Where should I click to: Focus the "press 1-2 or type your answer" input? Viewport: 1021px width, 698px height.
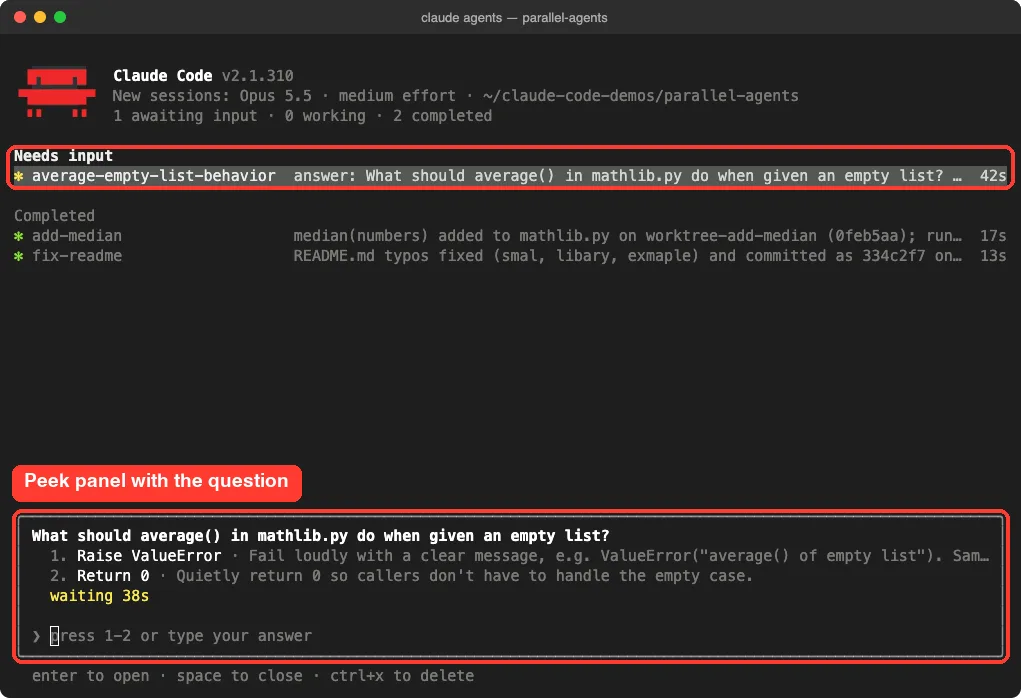pos(181,636)
